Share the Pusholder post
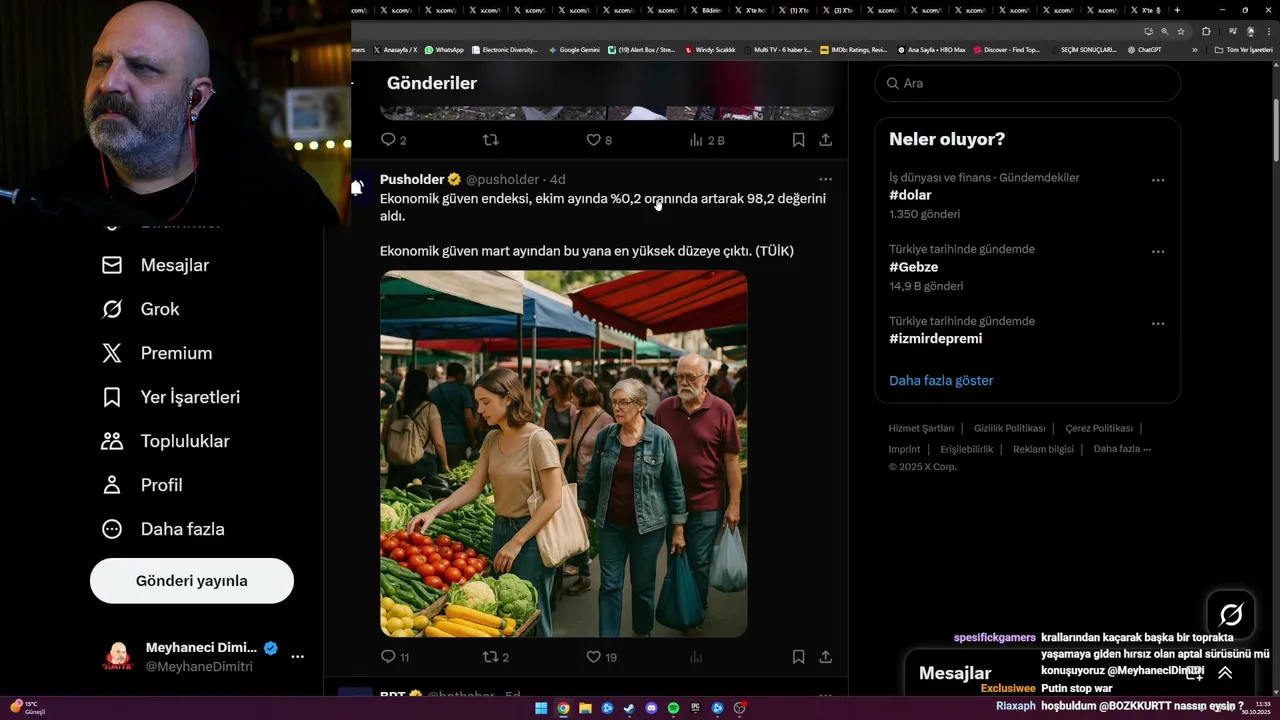Screen dimensions: 1280x720 click(x=825, y=657)
